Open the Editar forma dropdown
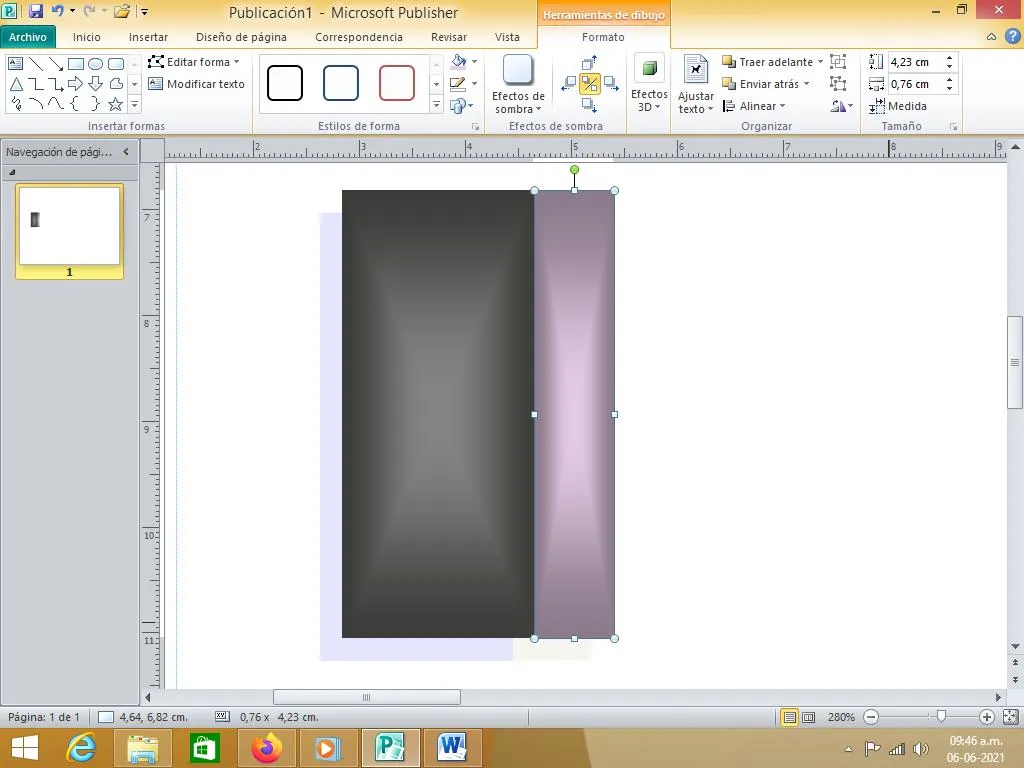The width and height of the screenshot is (1024, 768). pos(194,62)
